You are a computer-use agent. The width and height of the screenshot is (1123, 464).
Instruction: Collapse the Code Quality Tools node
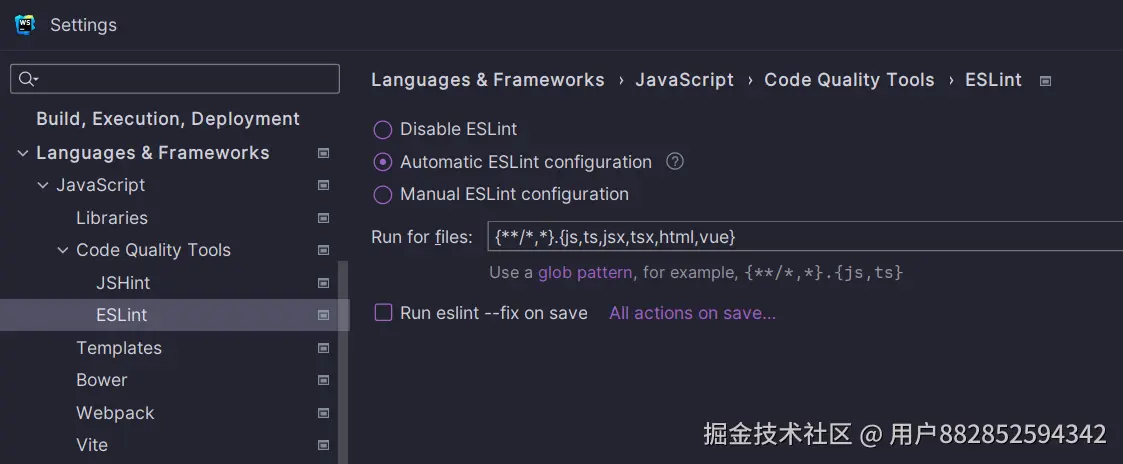click(62, 250)
